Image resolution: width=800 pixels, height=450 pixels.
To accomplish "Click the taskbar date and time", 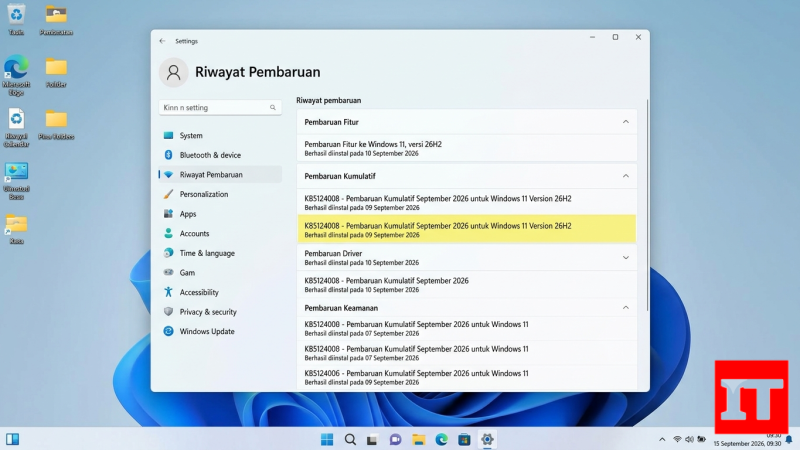I will point(747,440).
